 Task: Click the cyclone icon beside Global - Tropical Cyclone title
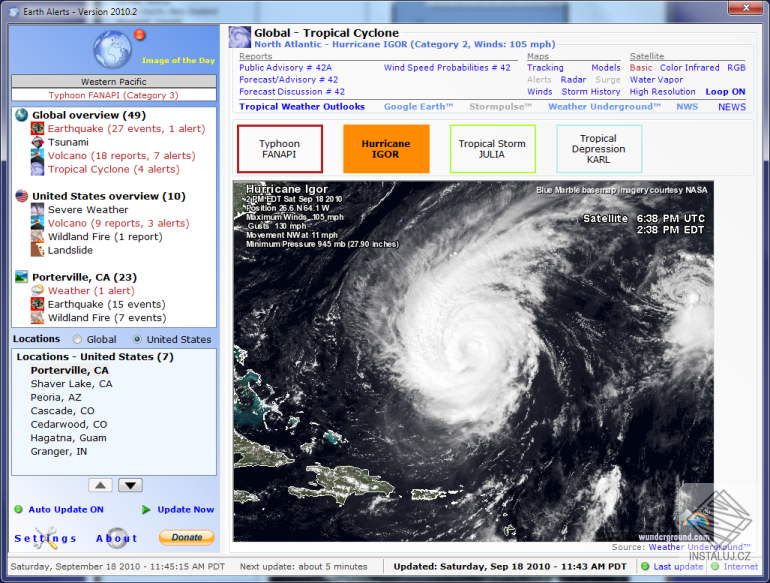[240, 37]
